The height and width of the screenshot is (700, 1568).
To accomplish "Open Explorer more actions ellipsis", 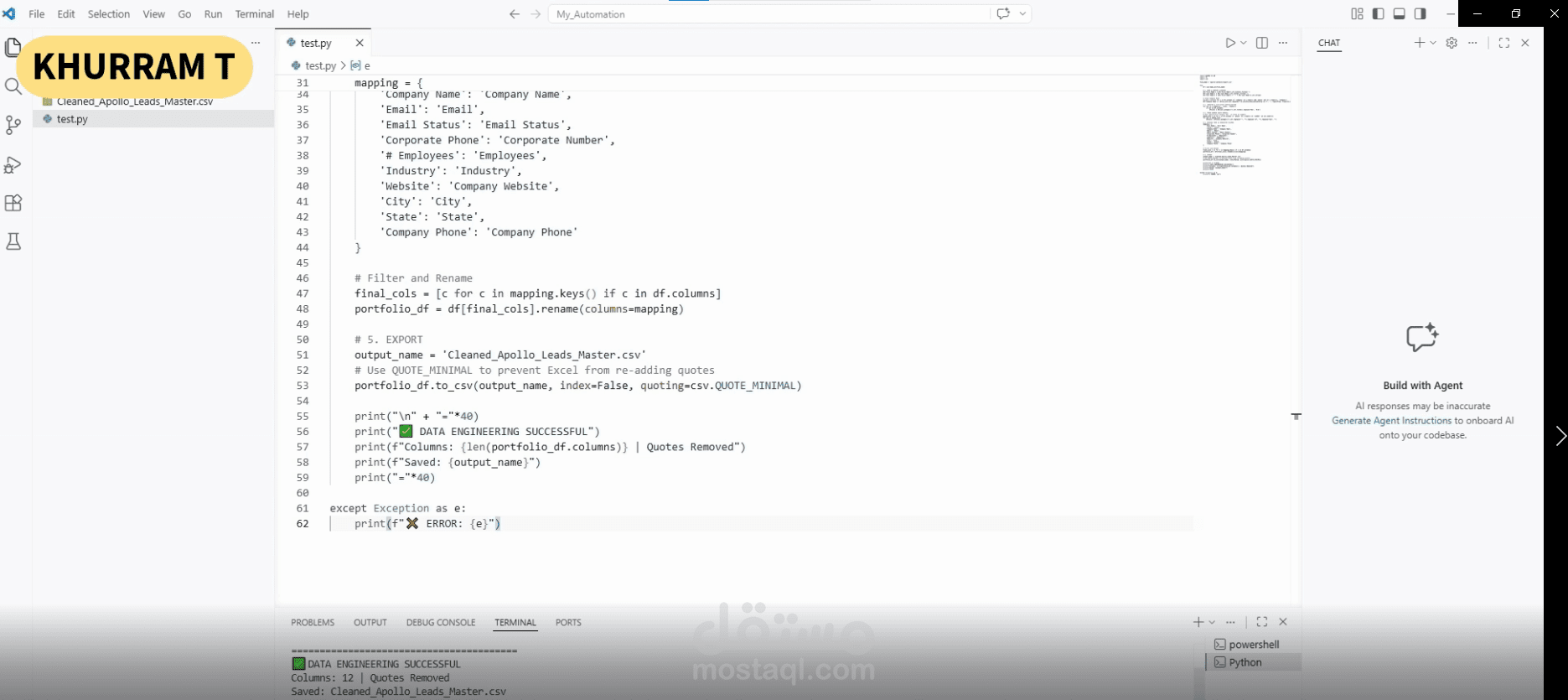I will (x=256, y=43).
